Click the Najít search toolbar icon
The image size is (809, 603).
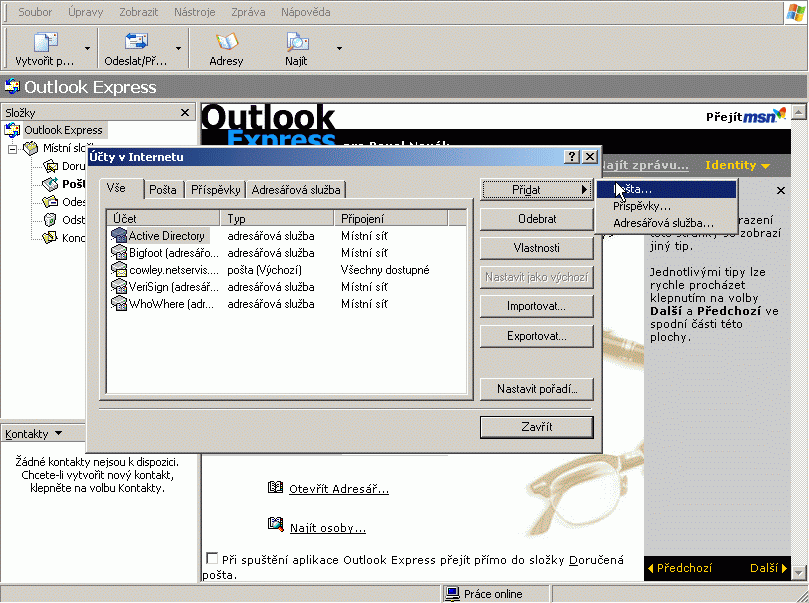point(297,42)
